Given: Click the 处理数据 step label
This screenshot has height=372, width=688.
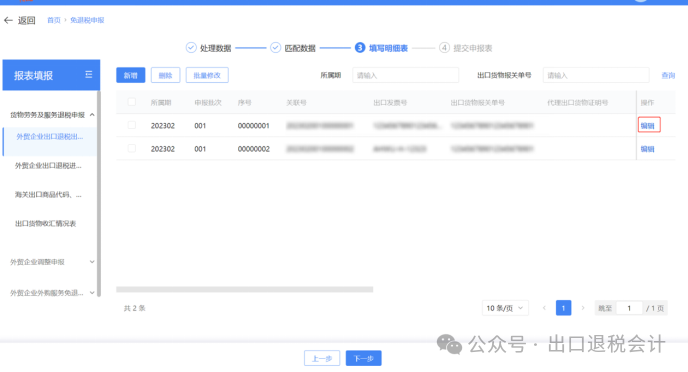Looking at the screenshot, I should 215,48.
